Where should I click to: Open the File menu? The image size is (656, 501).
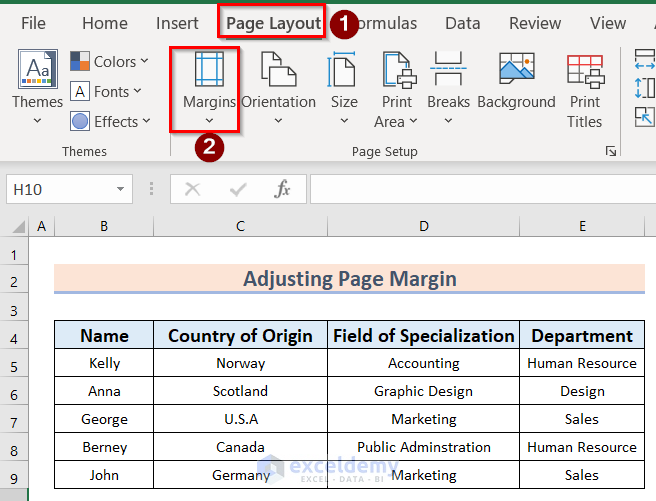33,23
